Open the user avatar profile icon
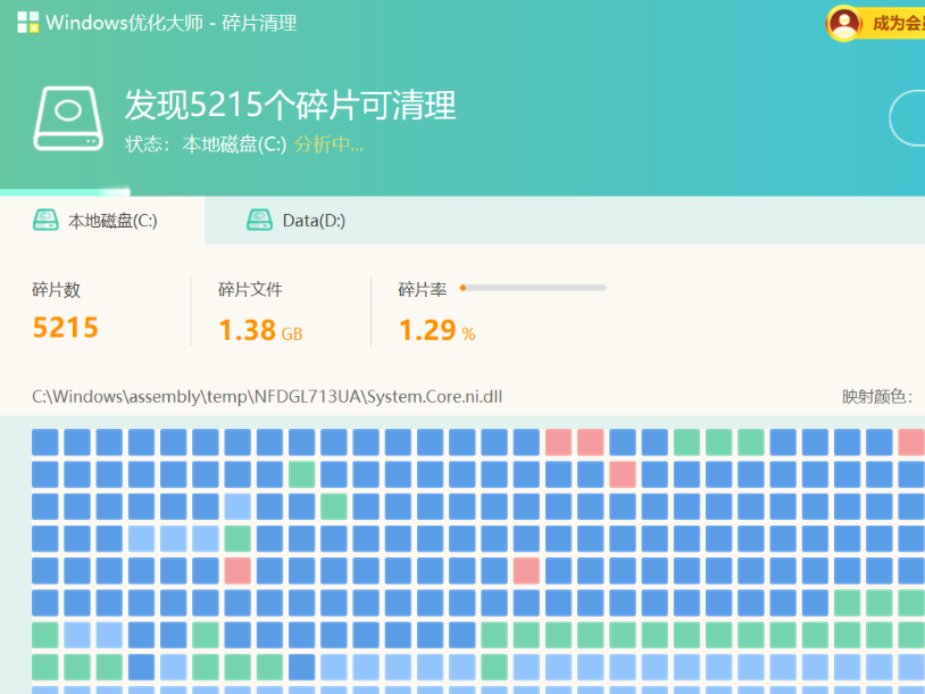This screenshot has height=694, width=925. [844, 23]
